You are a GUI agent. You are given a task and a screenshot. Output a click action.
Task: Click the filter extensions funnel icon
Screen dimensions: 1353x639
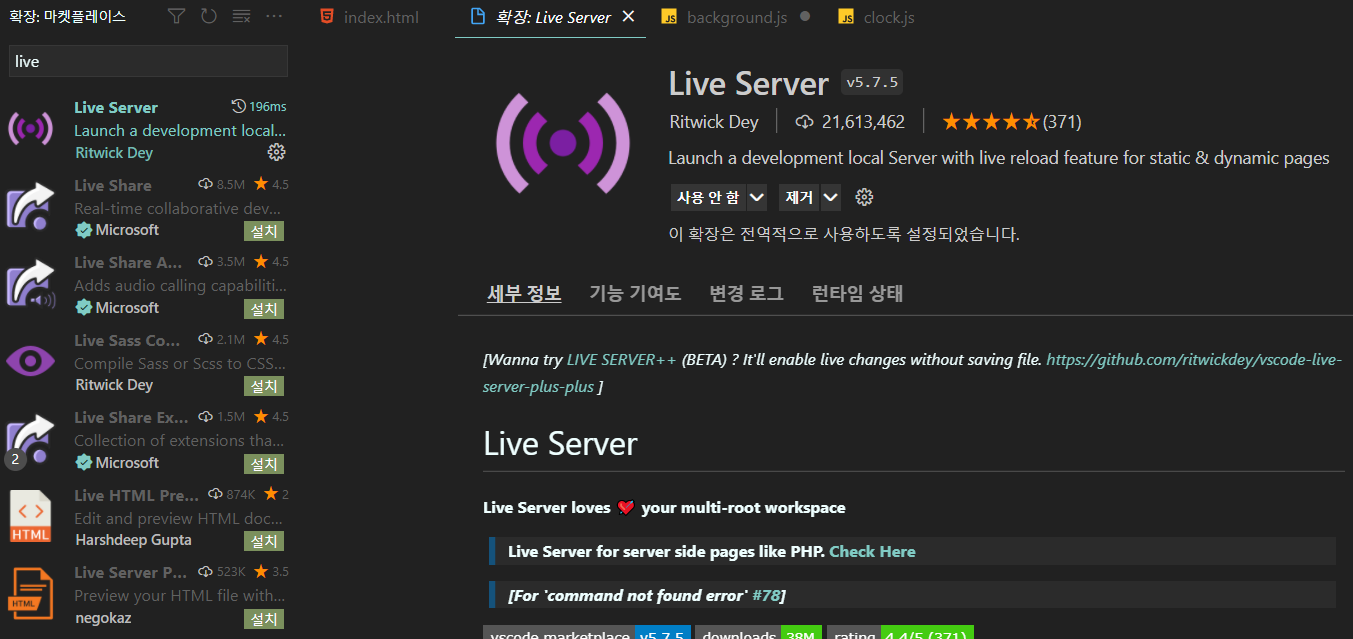pos(176,16)
